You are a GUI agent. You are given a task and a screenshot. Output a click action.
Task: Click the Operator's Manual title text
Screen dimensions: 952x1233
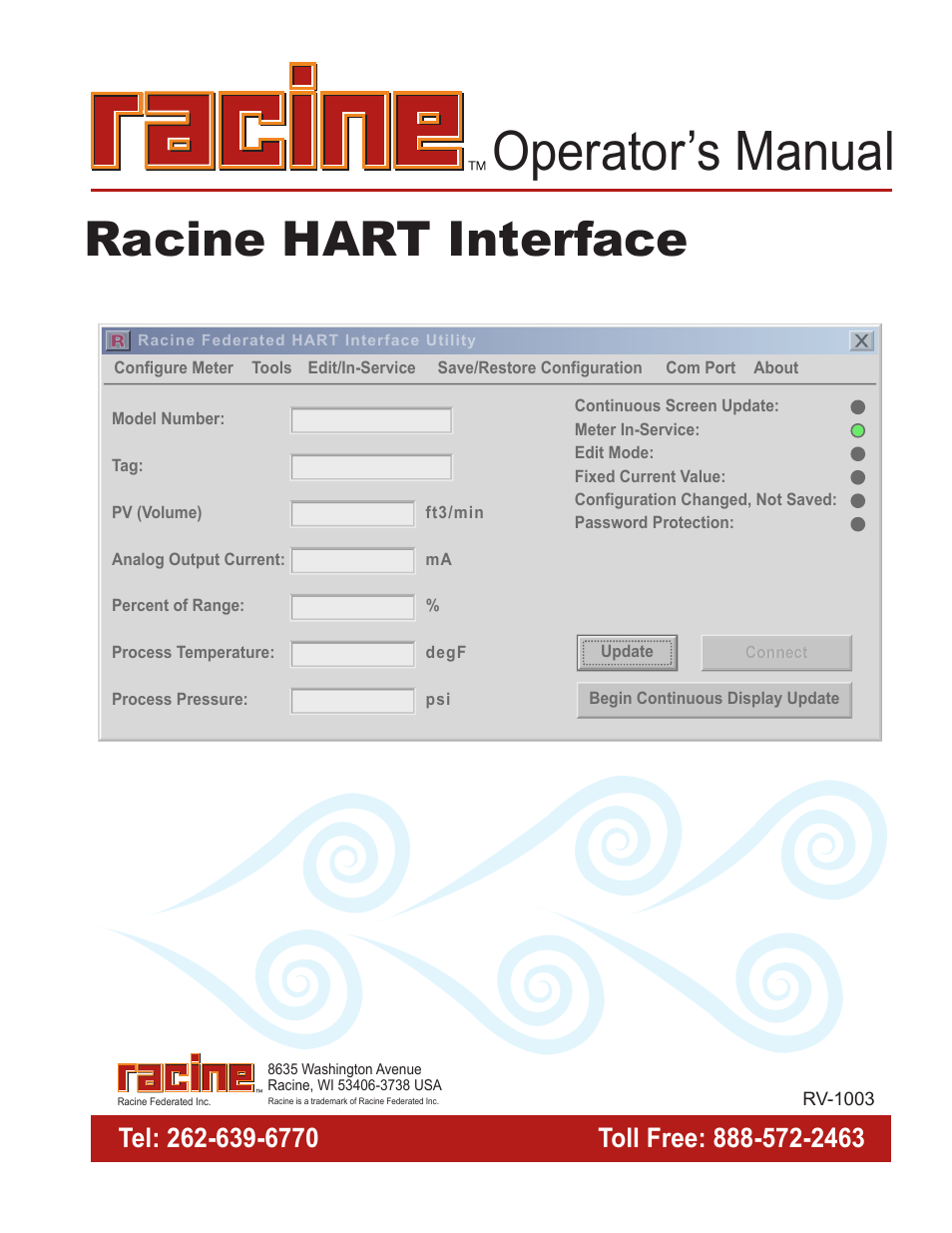(694, 152)
